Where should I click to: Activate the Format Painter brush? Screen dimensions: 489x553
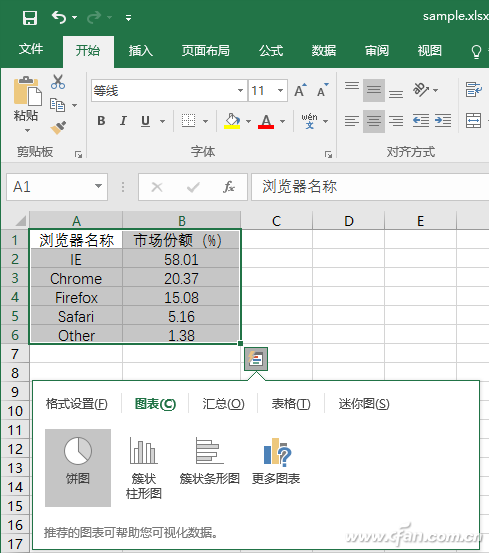coord(58,128)
